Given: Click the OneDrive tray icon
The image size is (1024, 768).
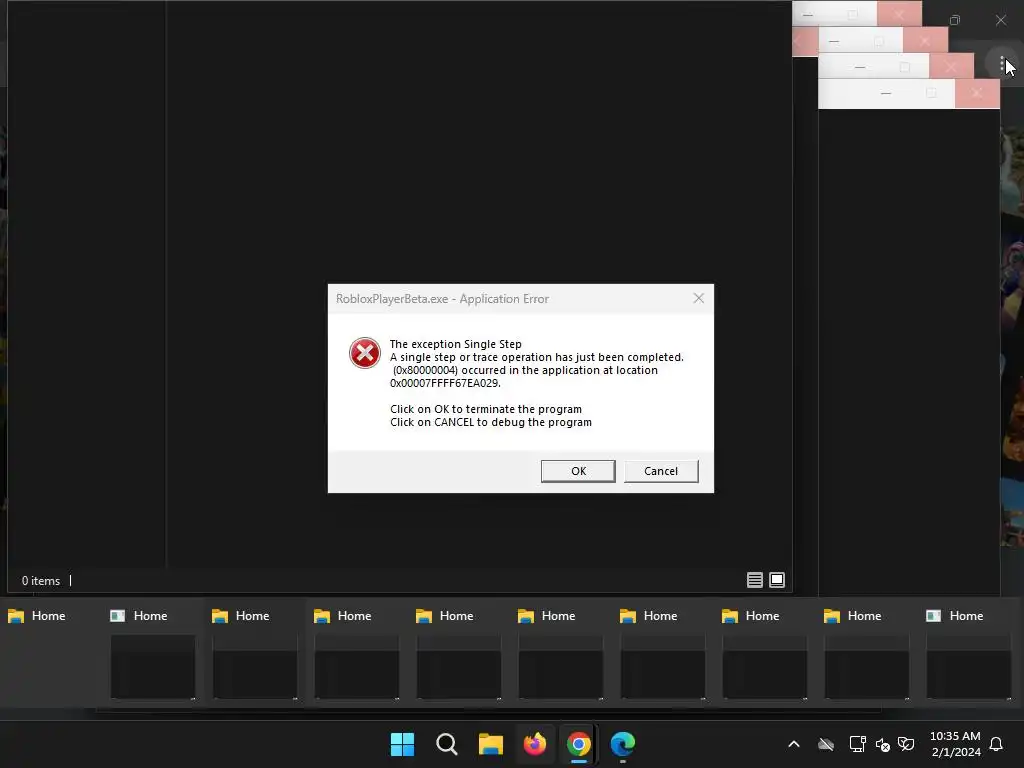Looking at the screenshot, I should 826,744.
